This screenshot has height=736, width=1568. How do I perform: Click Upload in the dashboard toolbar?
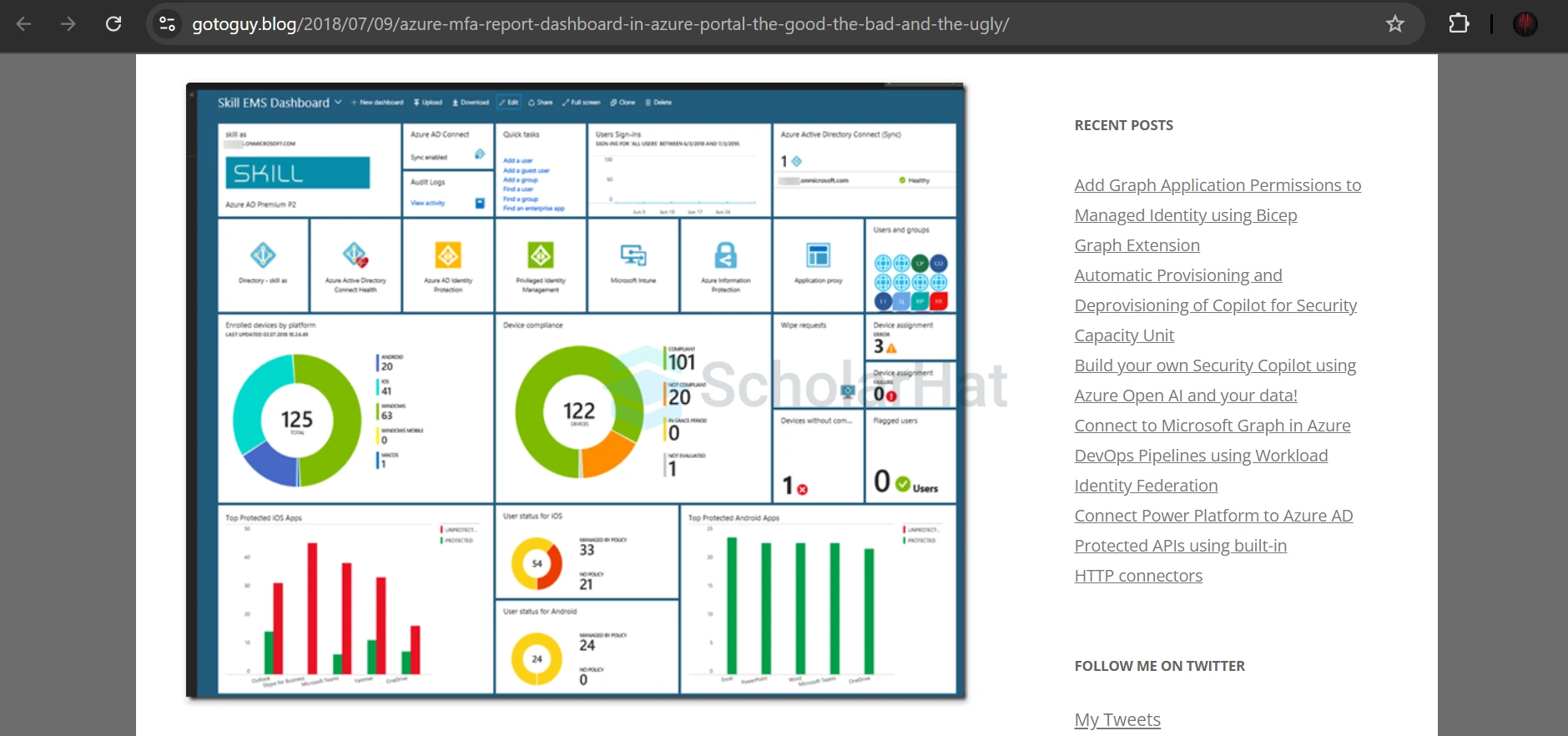click(428, 103)
